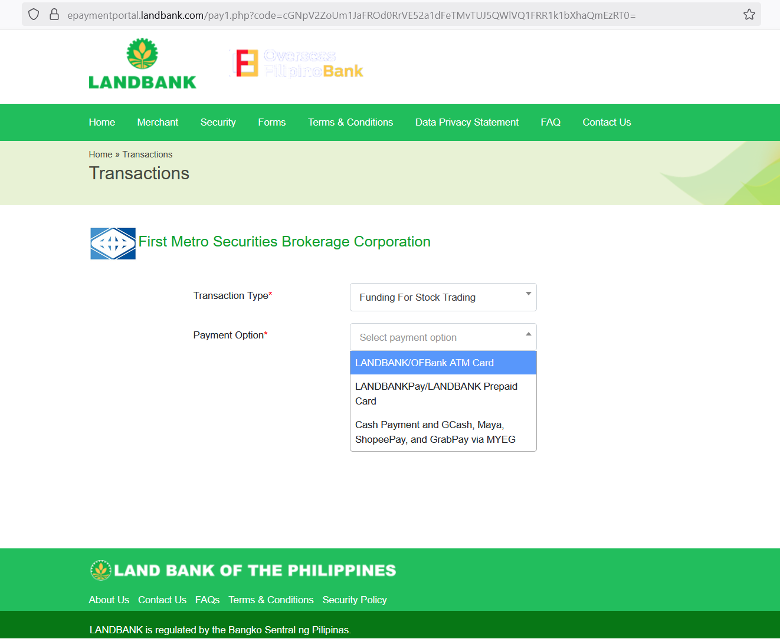
Task: Select Cash Payment and GCash via MYEG option
Action: (x=443, y=432)
